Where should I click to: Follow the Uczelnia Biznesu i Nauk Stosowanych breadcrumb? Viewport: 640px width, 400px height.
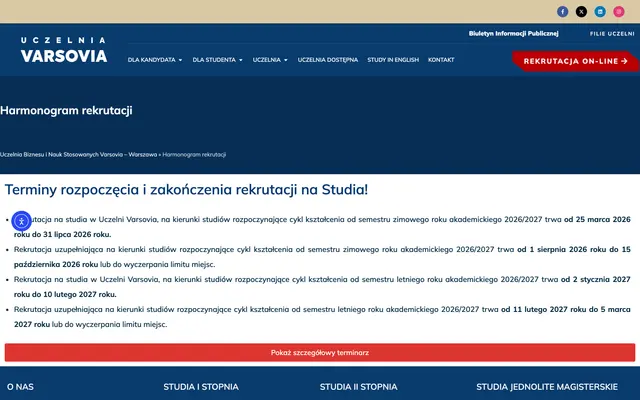pos(78,155)
